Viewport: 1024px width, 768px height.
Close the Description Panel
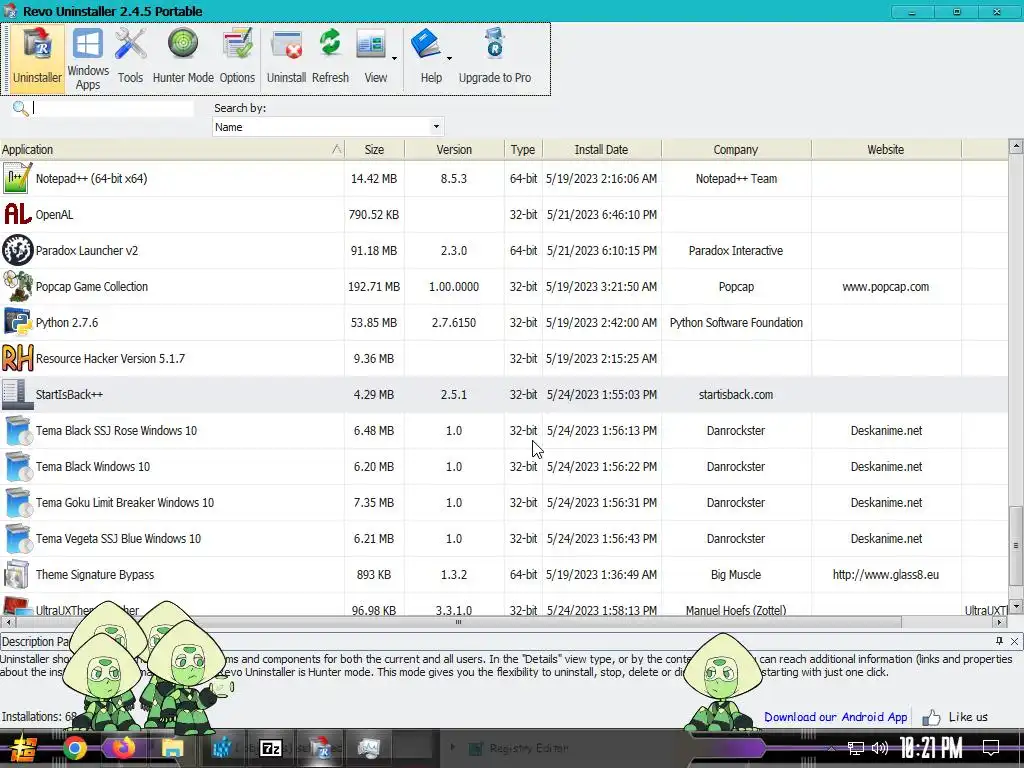coord(1014,641)
